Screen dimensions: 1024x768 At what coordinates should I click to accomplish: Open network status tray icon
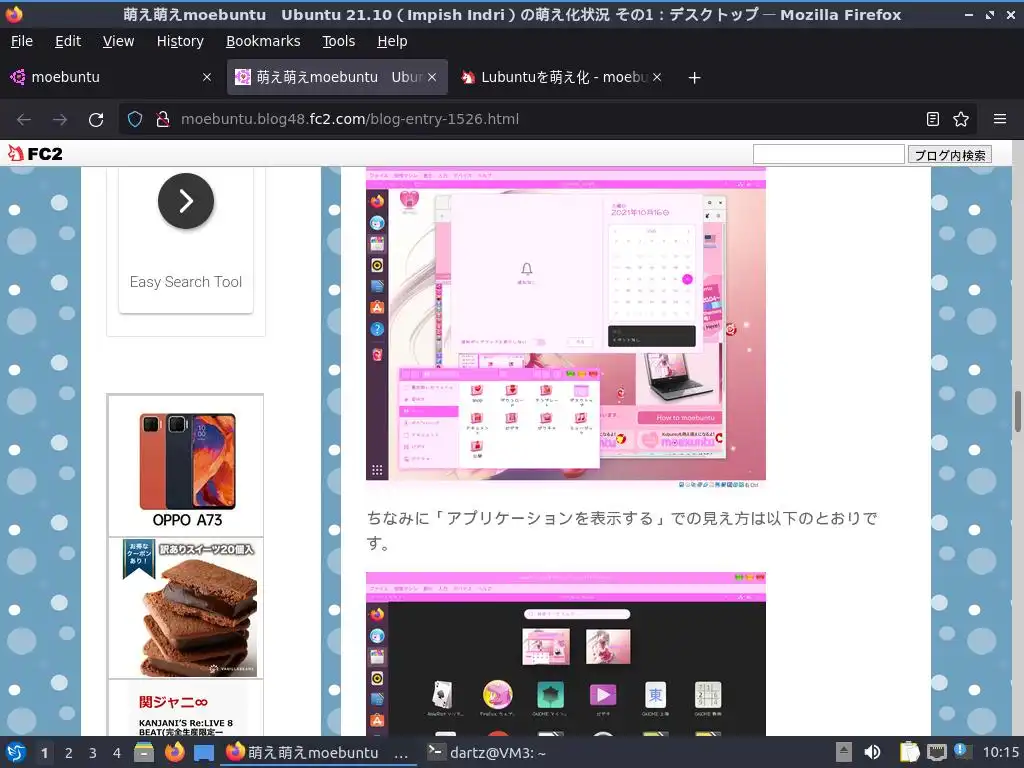coord(936,753)
